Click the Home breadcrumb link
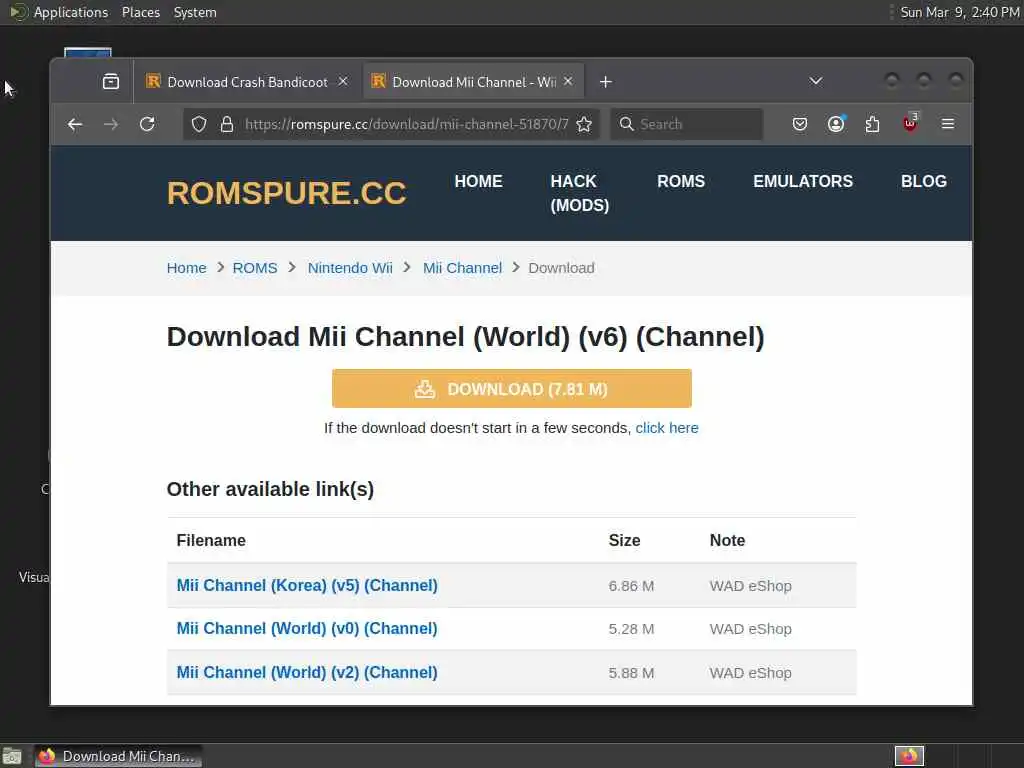The width and height of the screenshot is (1024, 768). coord(186,268)
